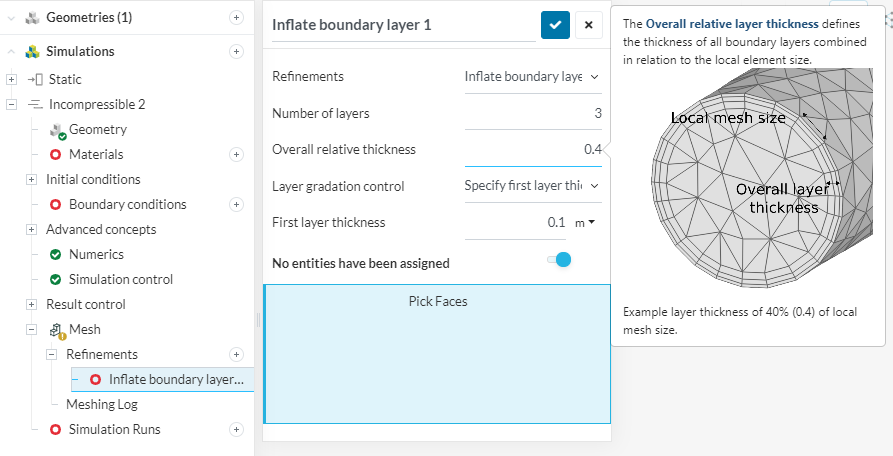
Task: Click plus icon next to Geometries
Action: point(236,17)
